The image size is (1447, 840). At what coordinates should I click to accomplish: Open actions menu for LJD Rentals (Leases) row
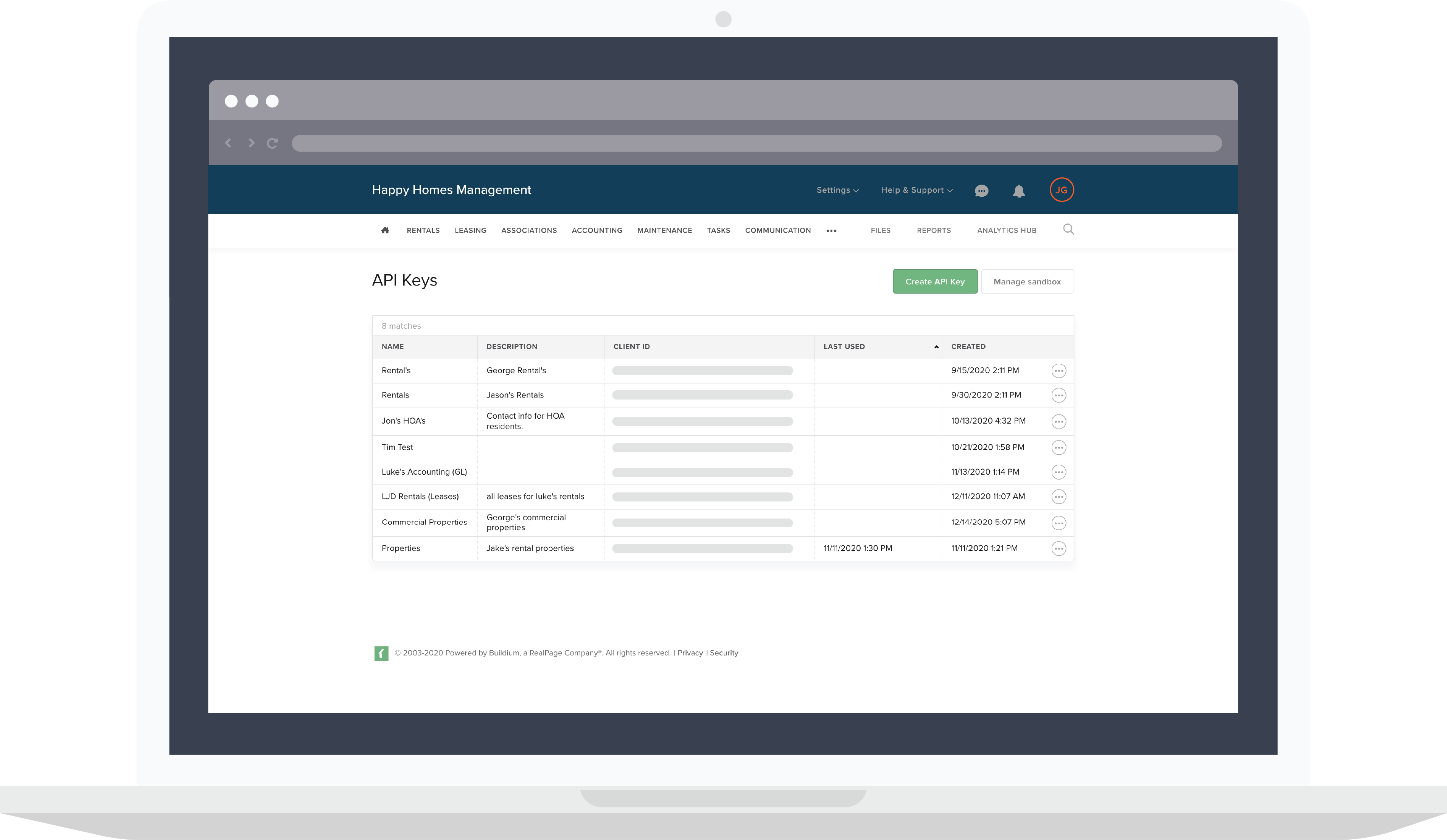coord(1058,497)
